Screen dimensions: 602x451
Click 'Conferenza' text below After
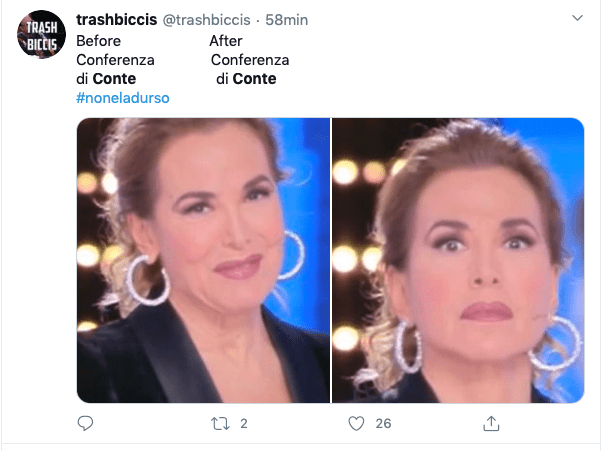click(x=250, y=60)
